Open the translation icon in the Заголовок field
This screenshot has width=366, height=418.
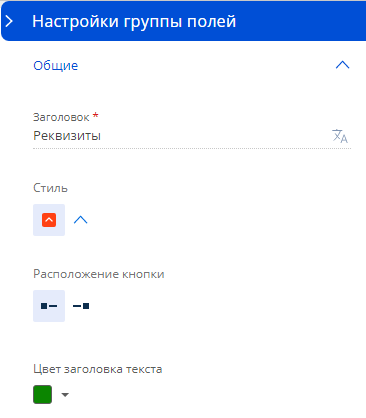click(x=340, y=136)
